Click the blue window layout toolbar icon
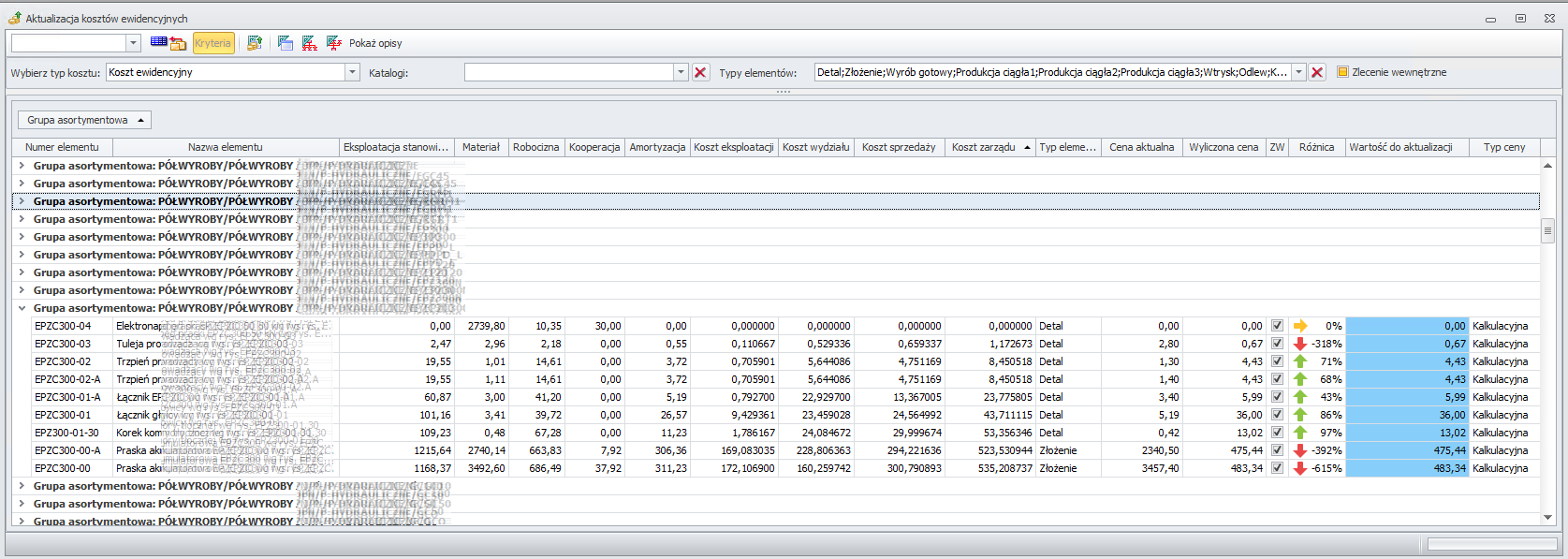 286,43
